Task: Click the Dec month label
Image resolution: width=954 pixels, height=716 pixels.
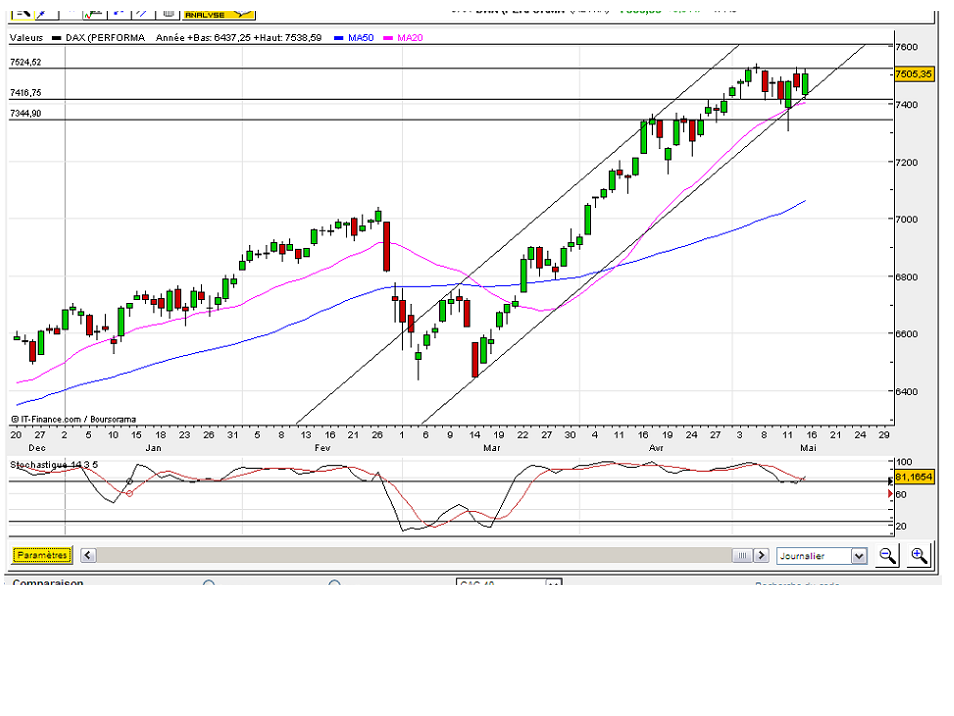Action: tap(37, 448)
